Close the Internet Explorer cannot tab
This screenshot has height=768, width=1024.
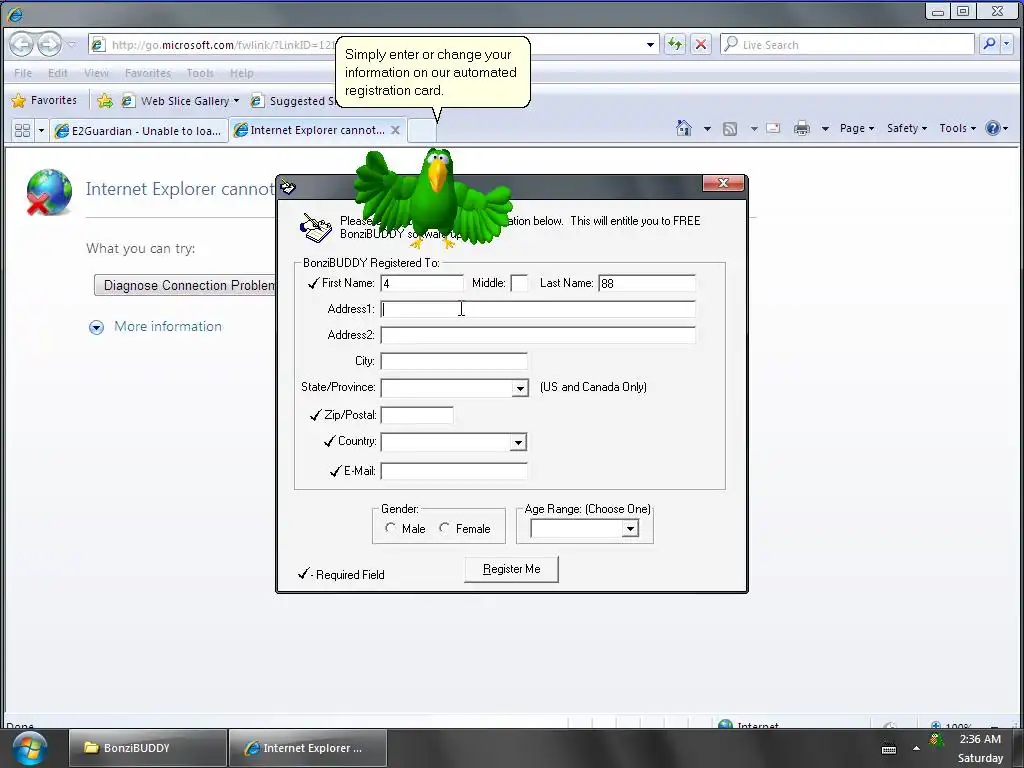(395, 130)
